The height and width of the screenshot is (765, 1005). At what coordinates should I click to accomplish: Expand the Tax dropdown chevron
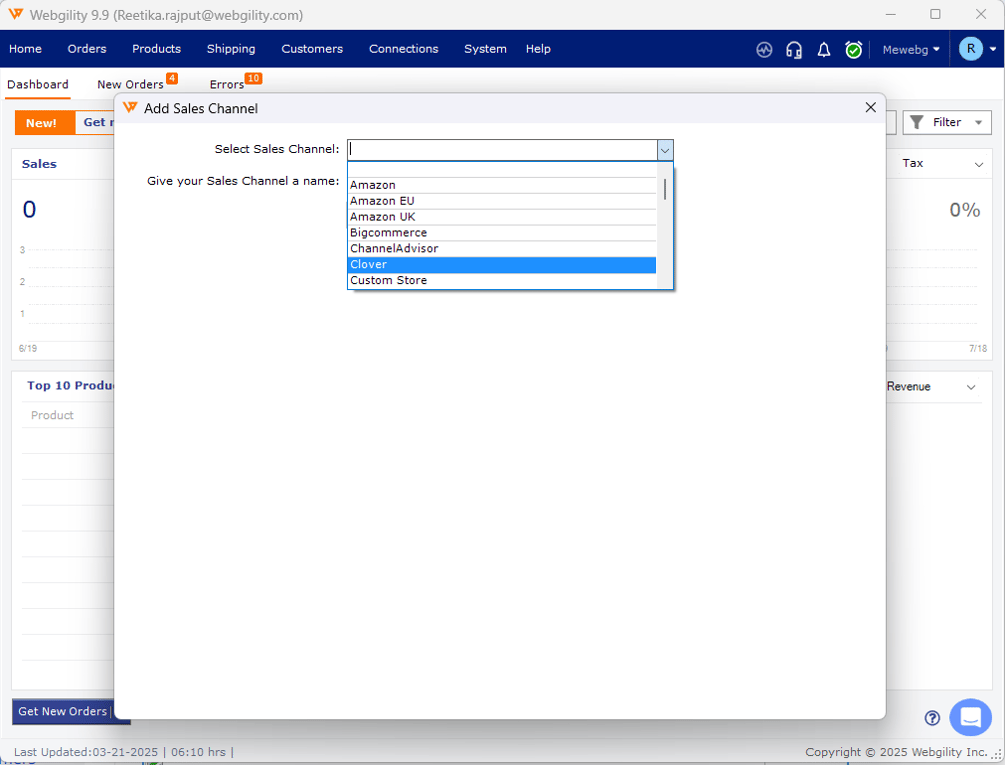[x=979, y=165]
